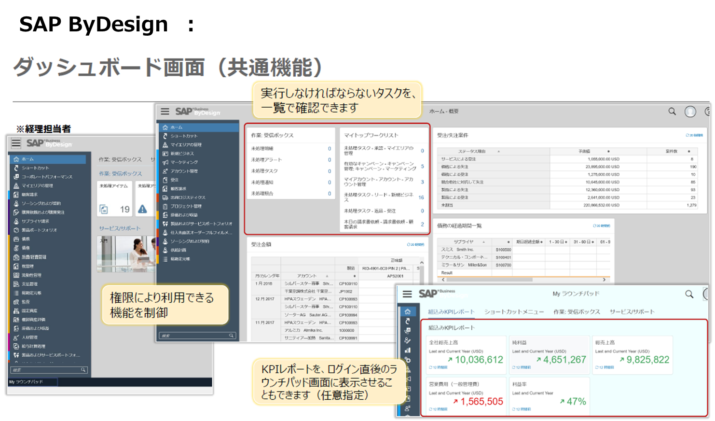Open 組込みKPIレポート tab in launchpad window
The image size is (715, 421).
pyautogui.click(x=451, y=312)
